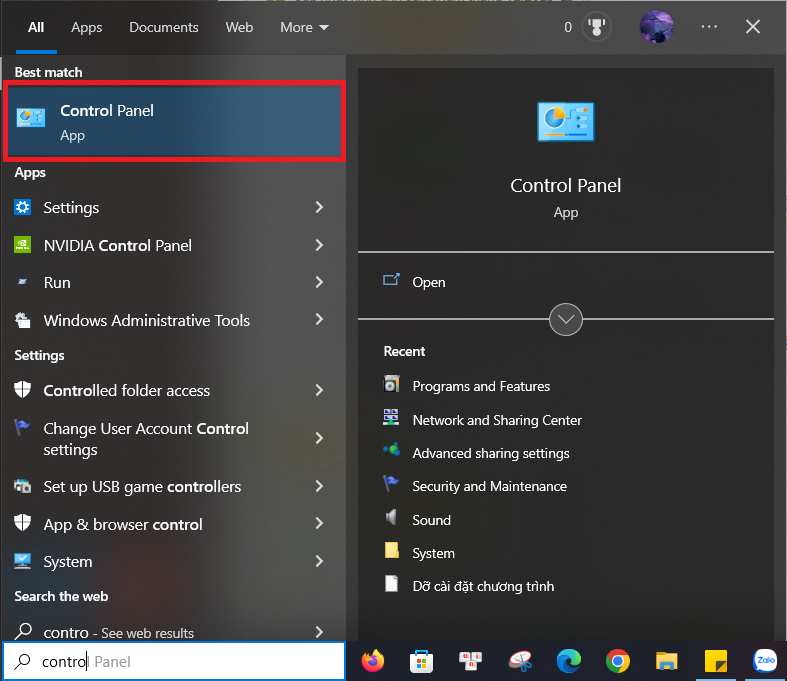This screenshot has height=681, width=787.
Task: Expand Change User Account Control settings arrow
Action: (x=319, y=438)
